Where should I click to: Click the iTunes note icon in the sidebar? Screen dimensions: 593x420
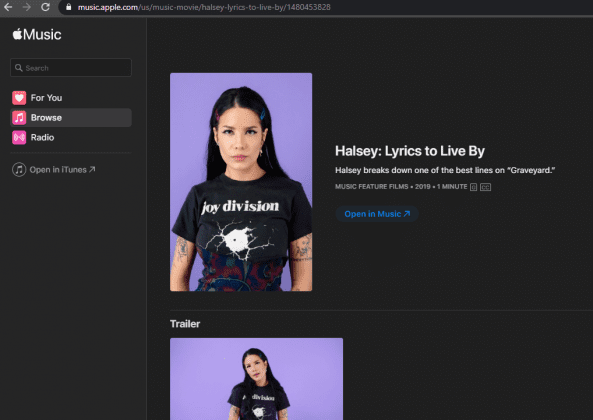19,170
